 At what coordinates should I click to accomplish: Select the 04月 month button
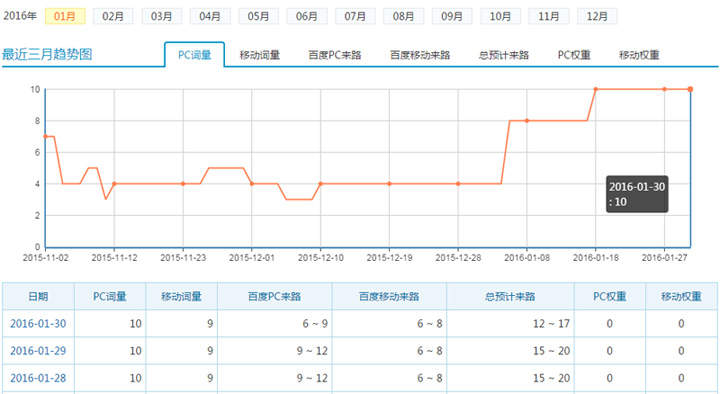coord(210,17)
